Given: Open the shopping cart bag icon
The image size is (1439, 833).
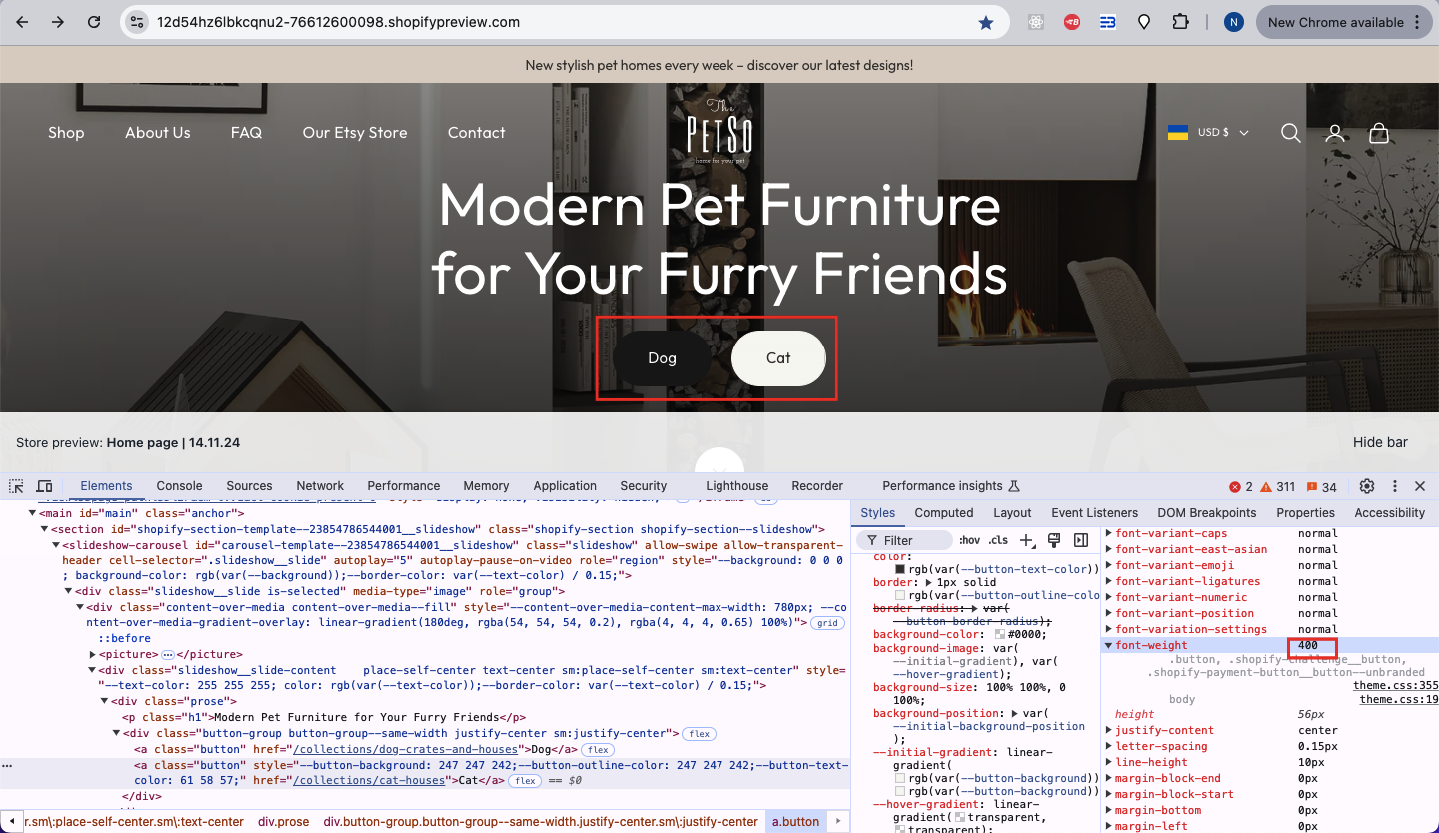Looking at the screenshot, I should coord(1379,133).
